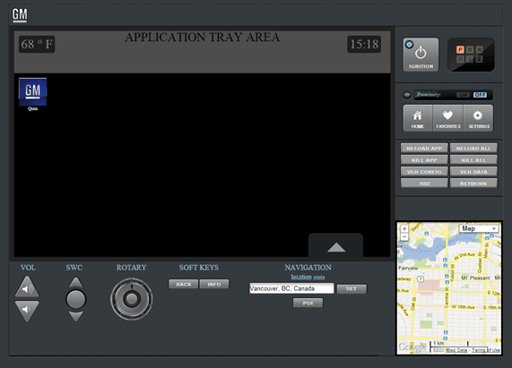Click the KILL APP button

pyautogui.click(x=424, y=160)
